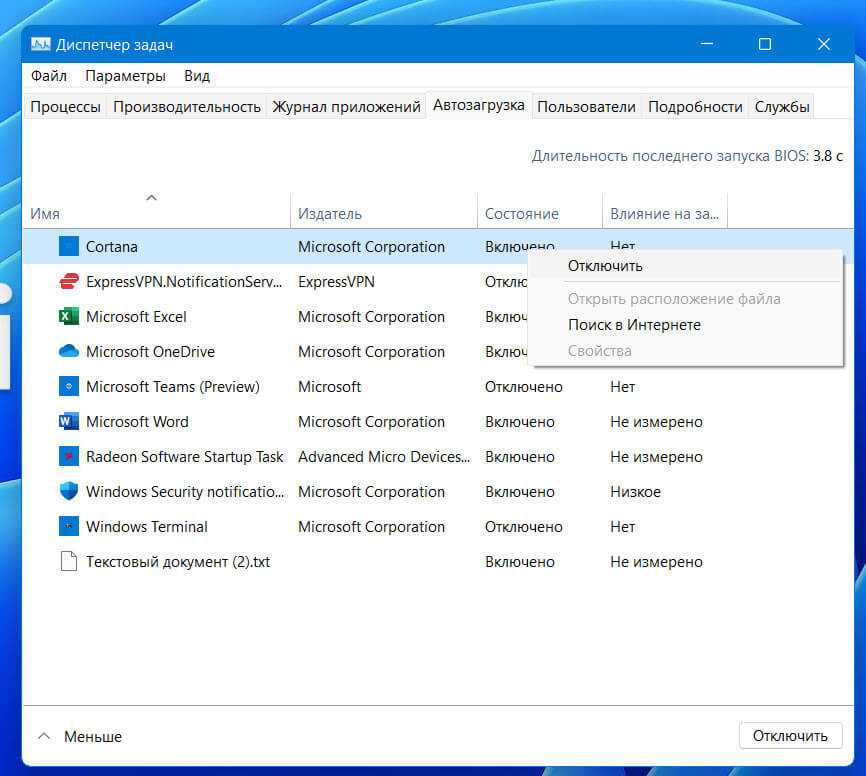Click the Издатель column header
The width and height of the screenshot is (866, 776).
click(330, 214)
